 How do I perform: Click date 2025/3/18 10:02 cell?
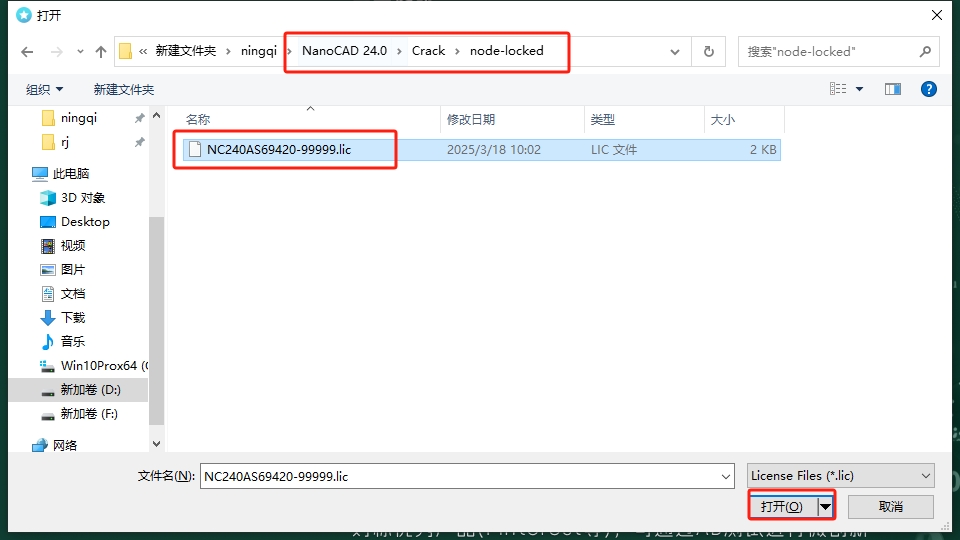[493, 149]
